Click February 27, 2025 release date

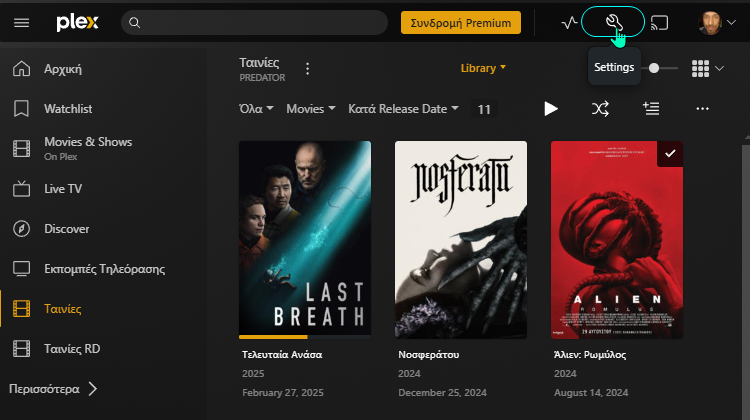click(283, 393)
